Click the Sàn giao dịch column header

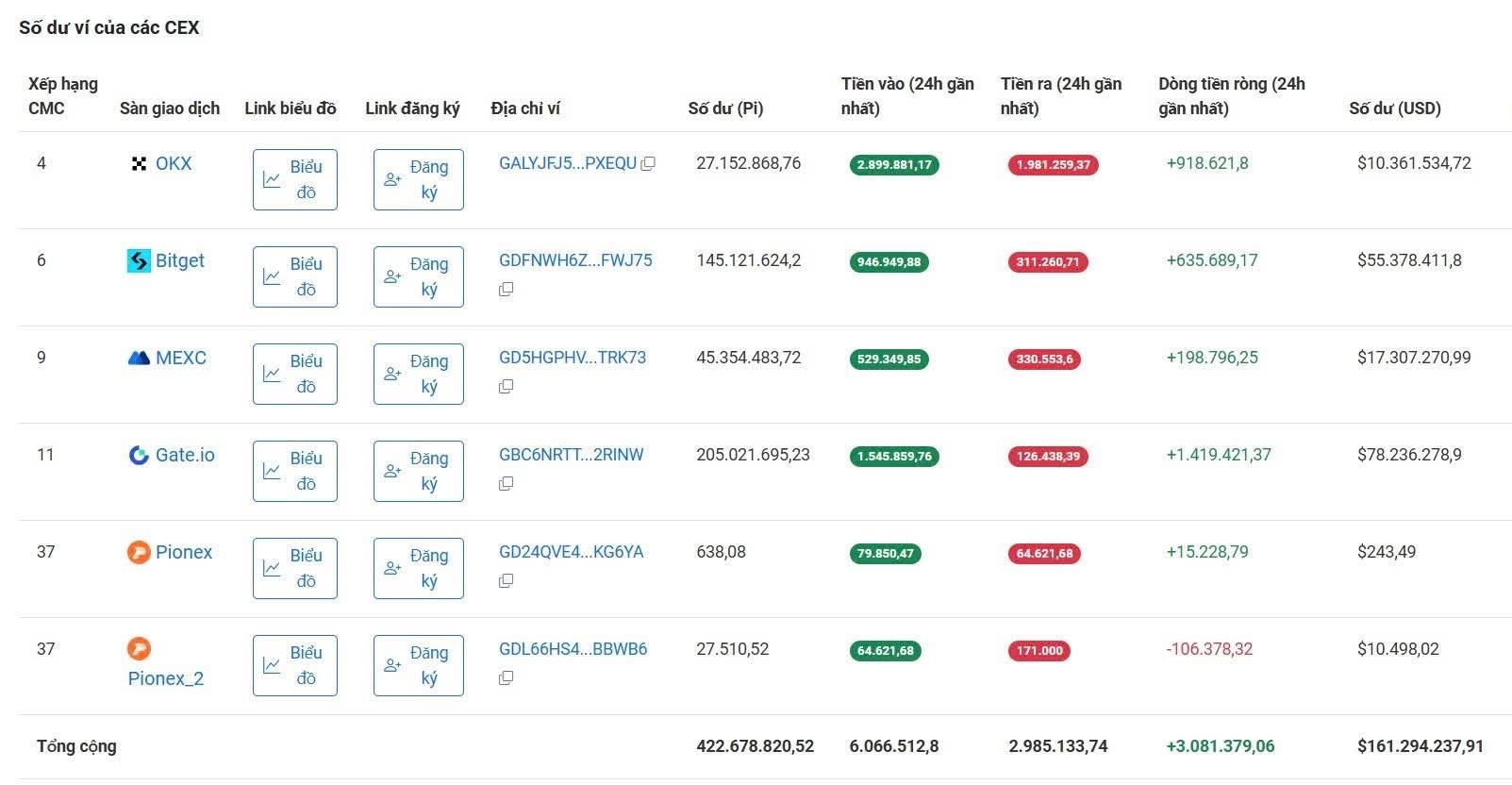(170, 109)
